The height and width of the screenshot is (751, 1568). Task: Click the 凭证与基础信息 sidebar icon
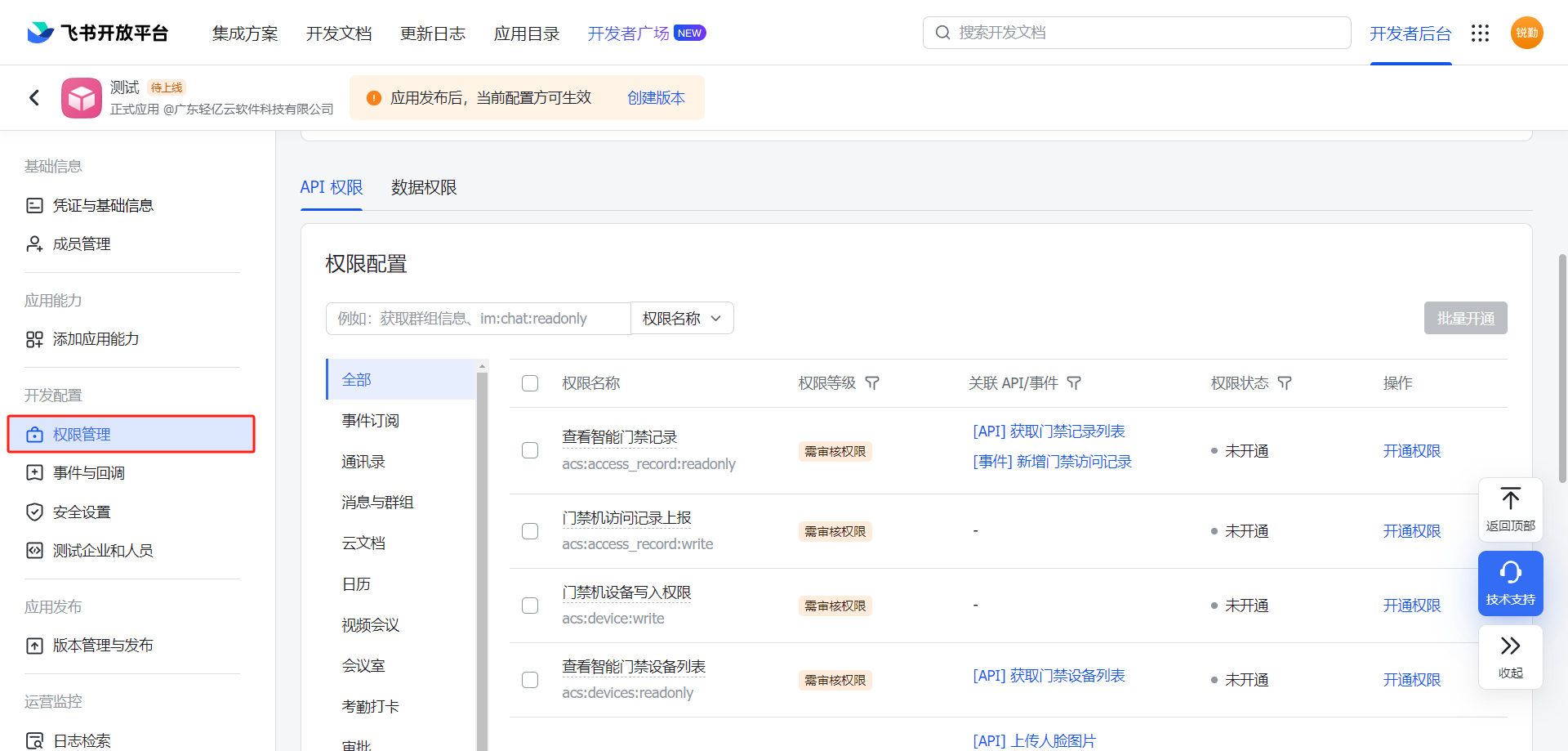[x=34, y=205]
